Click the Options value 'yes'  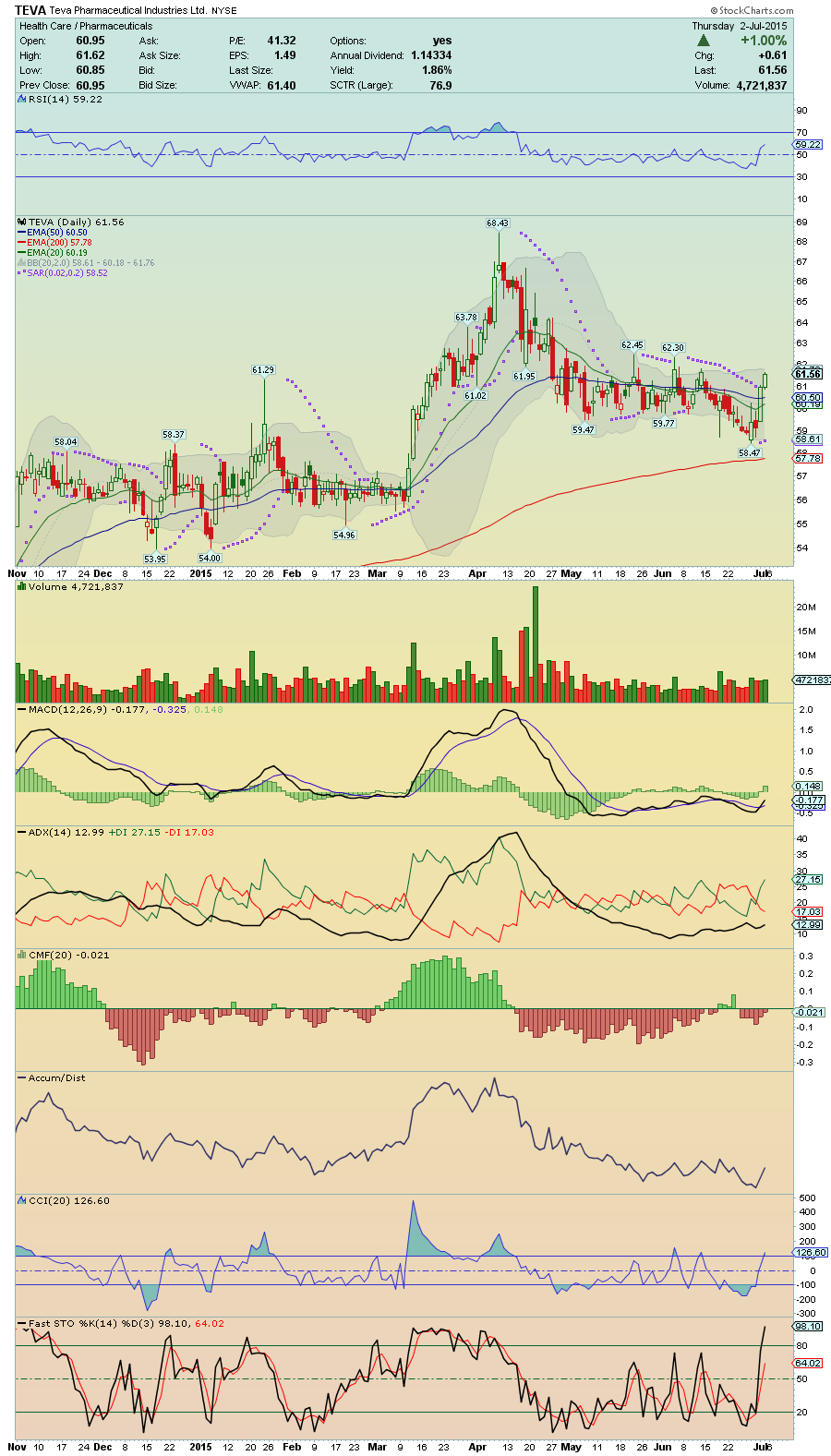pyautogui.click(x=442, y=41)
